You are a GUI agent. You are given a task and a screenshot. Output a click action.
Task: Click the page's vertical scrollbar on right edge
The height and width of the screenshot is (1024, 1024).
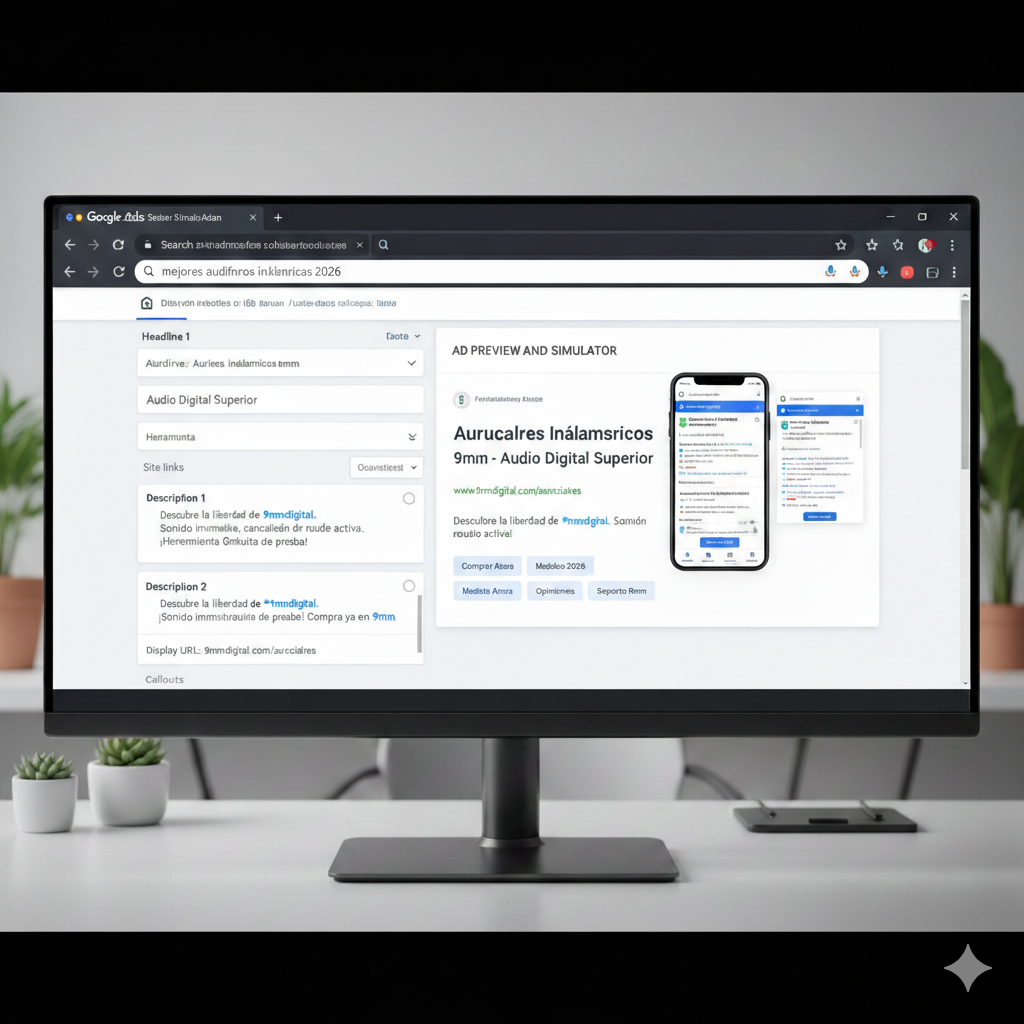point(964,380)
